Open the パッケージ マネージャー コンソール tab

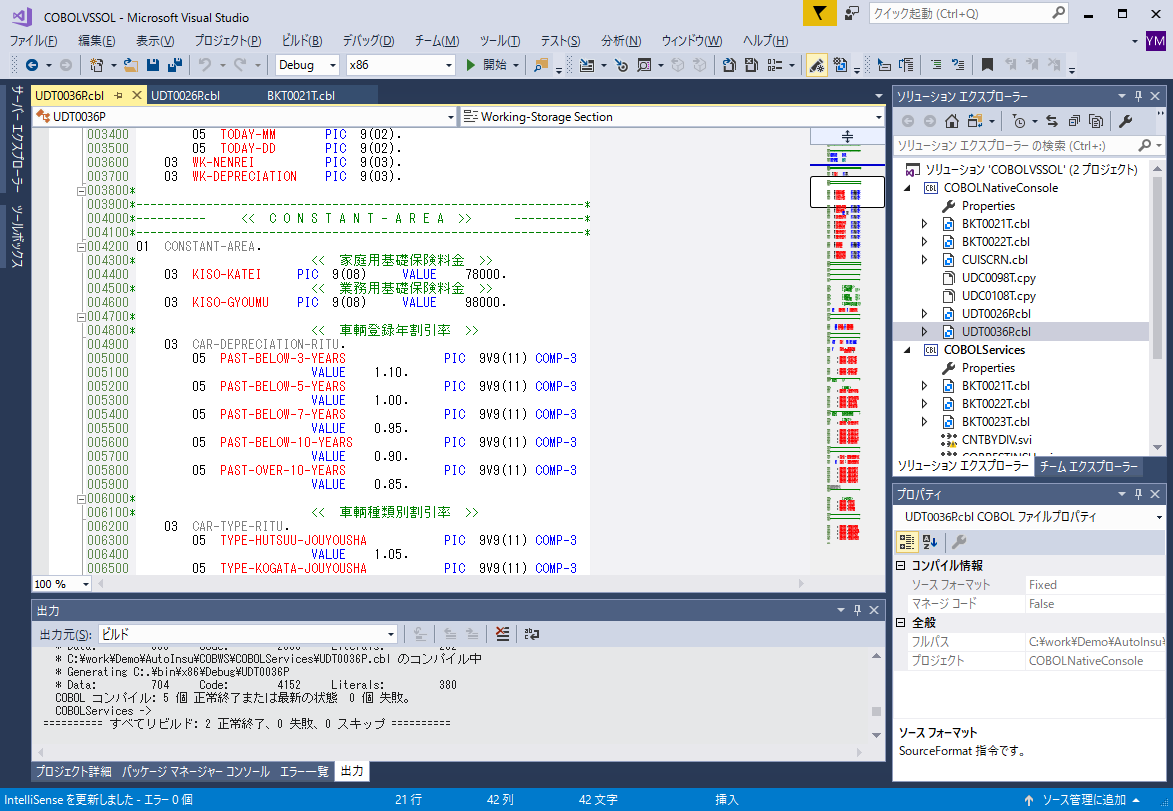[x=195, y=771]
